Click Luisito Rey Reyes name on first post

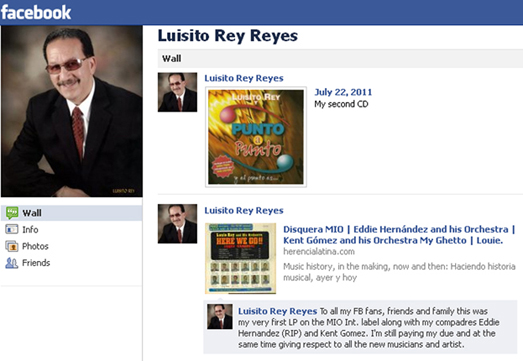244,78
